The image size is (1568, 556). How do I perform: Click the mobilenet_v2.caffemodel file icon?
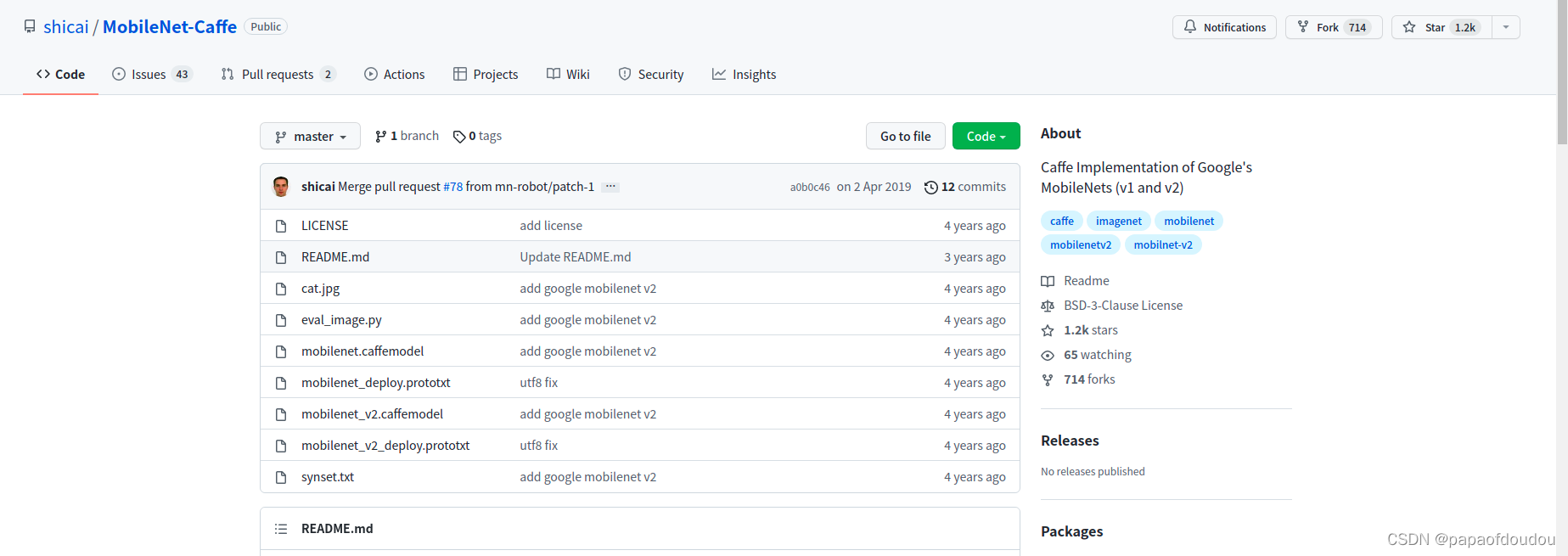[x=281, y=414]
